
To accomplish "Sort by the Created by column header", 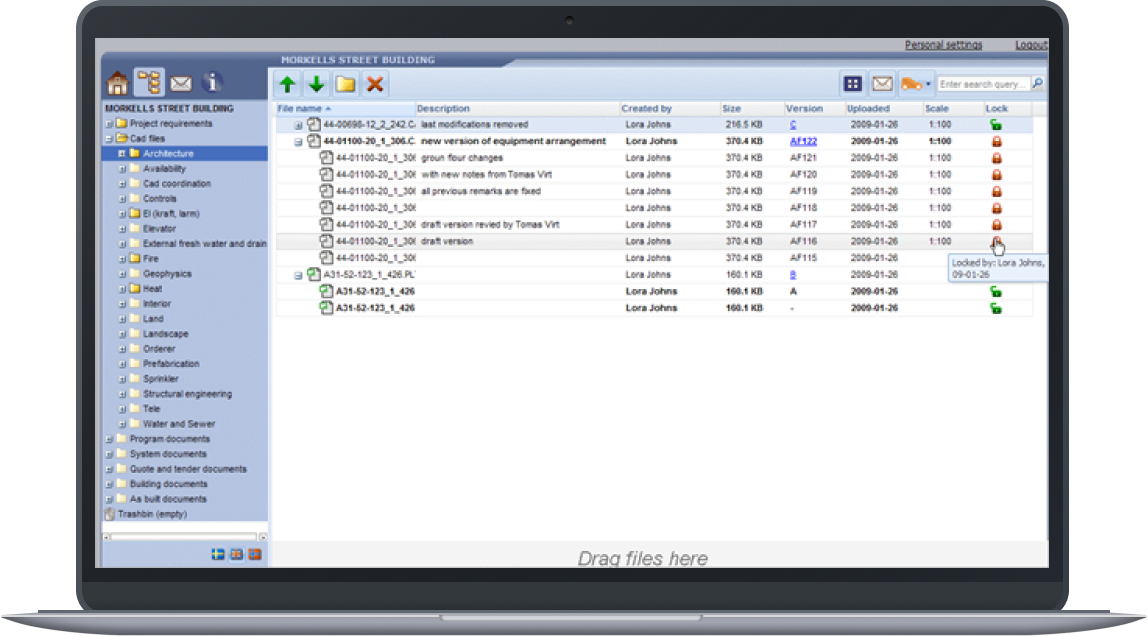I will coord(646,108).
